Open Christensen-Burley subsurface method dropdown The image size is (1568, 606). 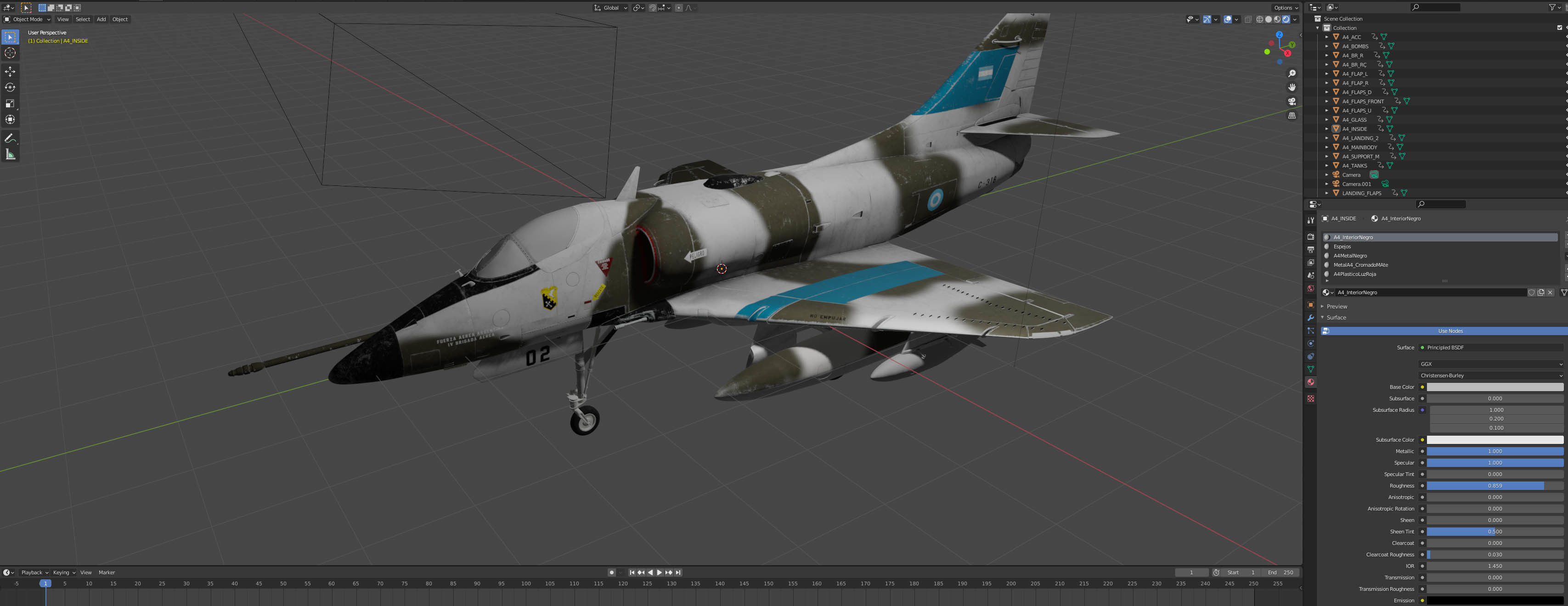[1491, 376]
